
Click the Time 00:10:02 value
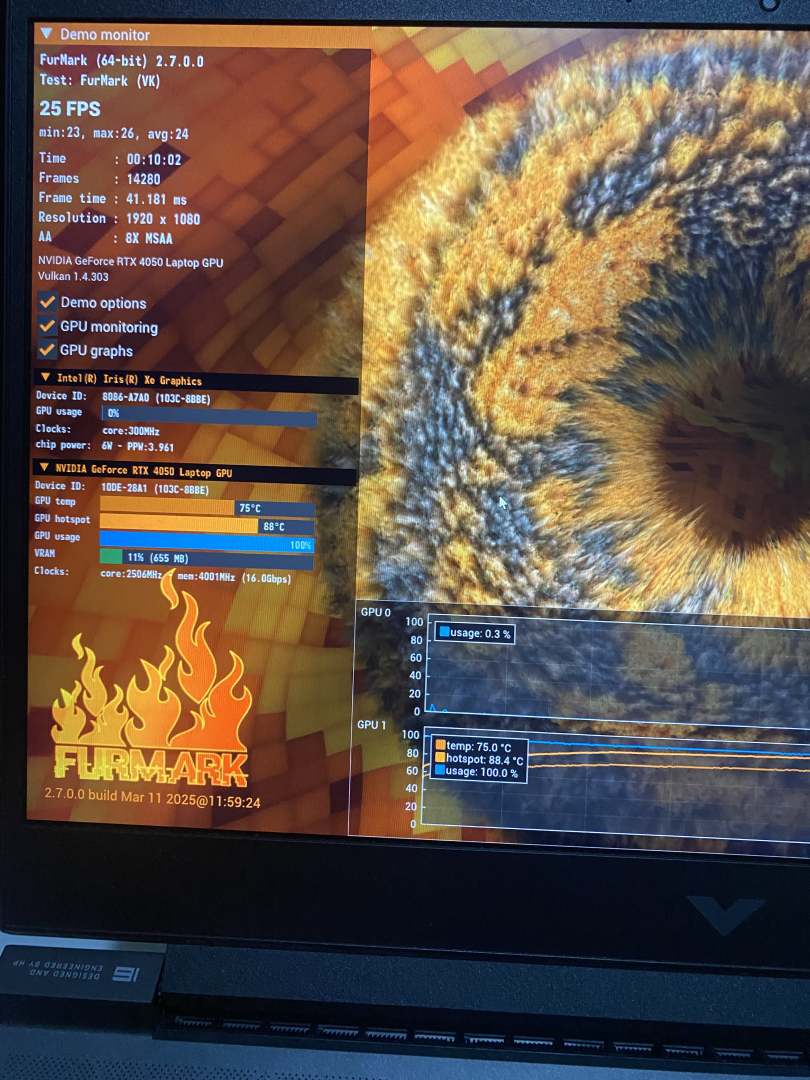click(154, 160)
